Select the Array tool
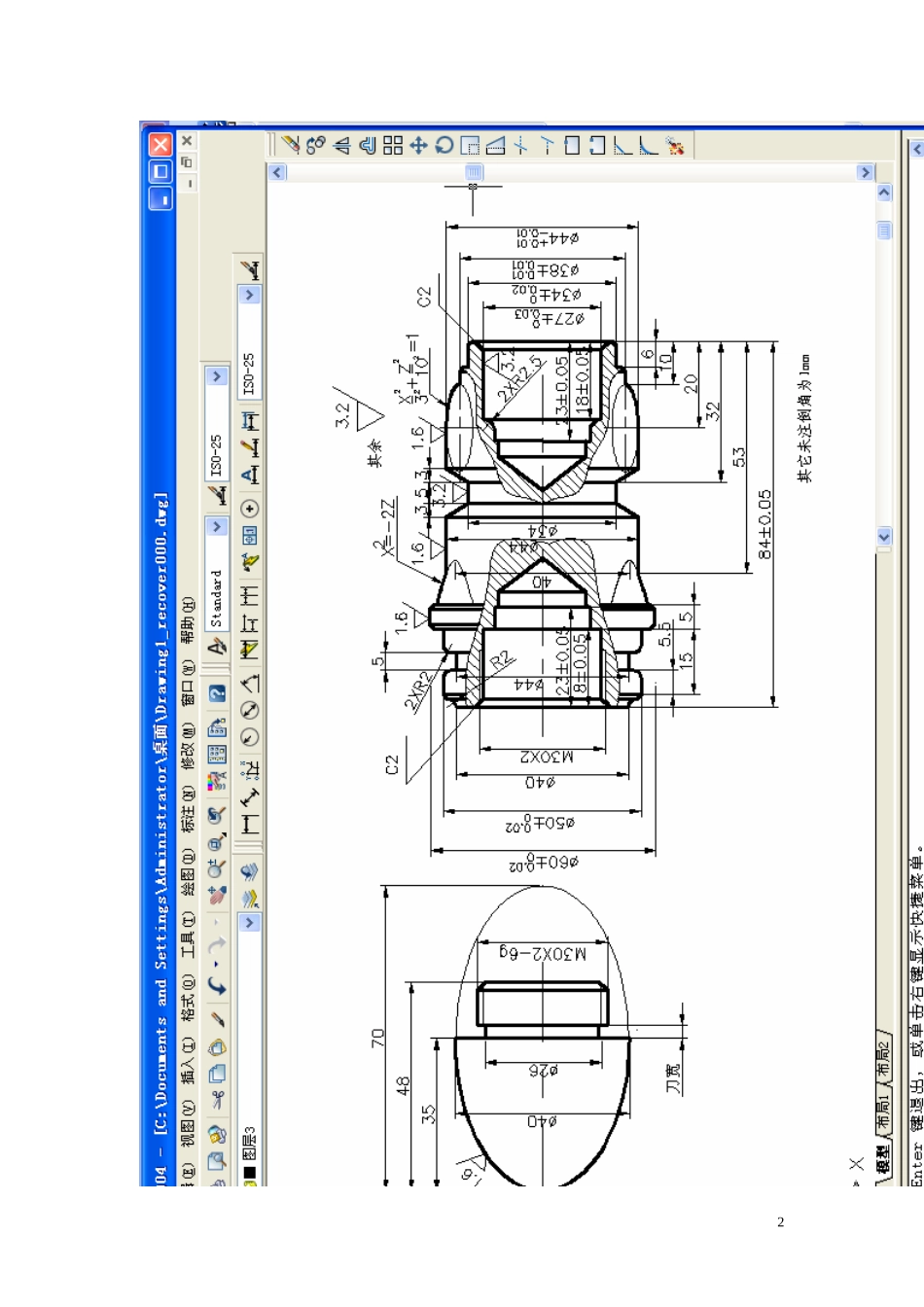 [x=393, y=145]
